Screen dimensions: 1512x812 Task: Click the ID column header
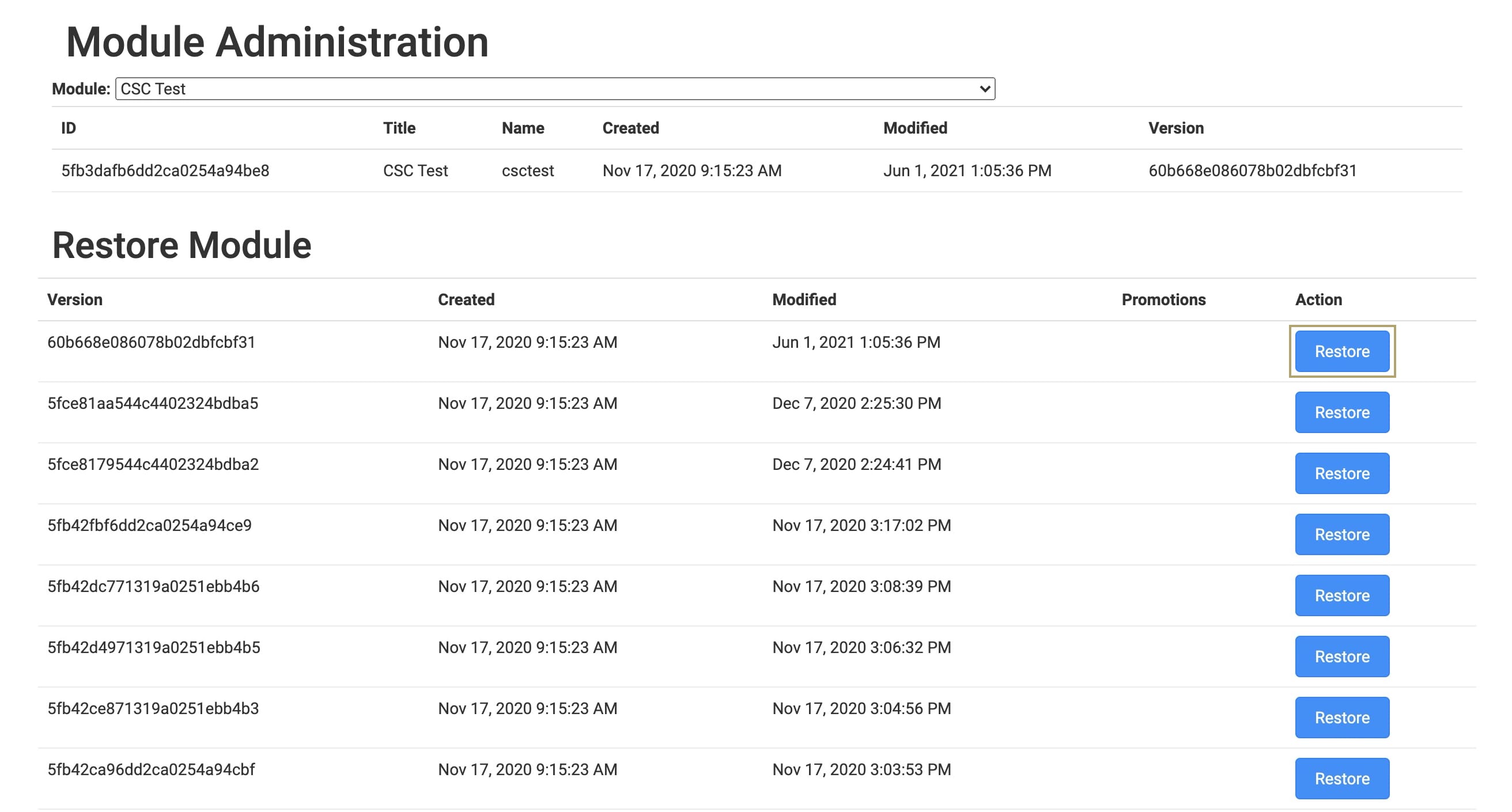pos(69,128)
